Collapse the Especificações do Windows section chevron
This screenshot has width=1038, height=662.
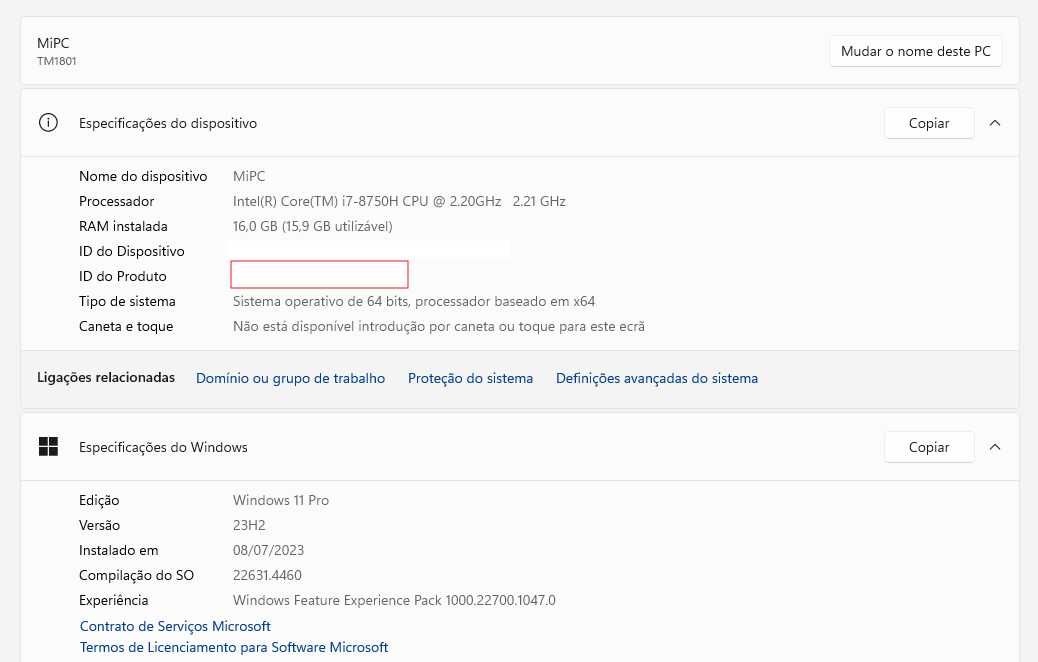(994, 448)
